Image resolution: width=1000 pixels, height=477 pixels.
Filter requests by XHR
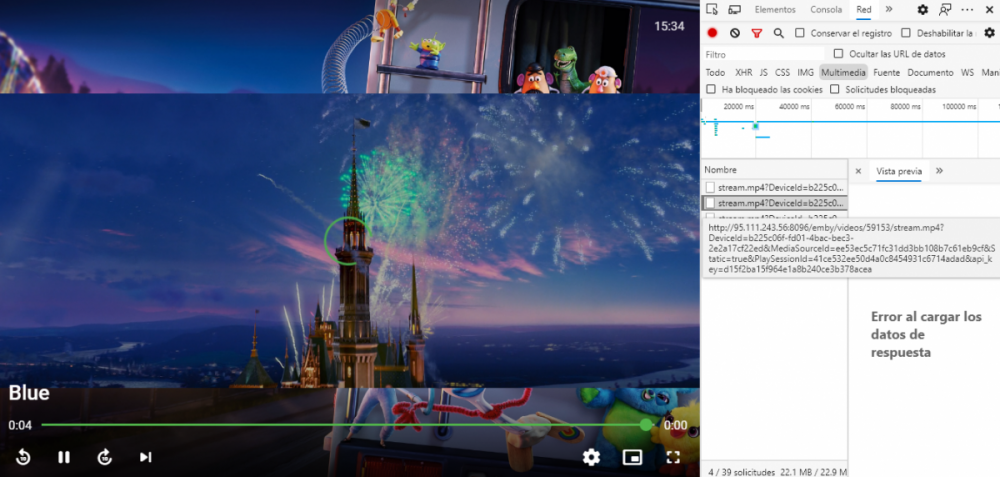(x=744, y=73)
